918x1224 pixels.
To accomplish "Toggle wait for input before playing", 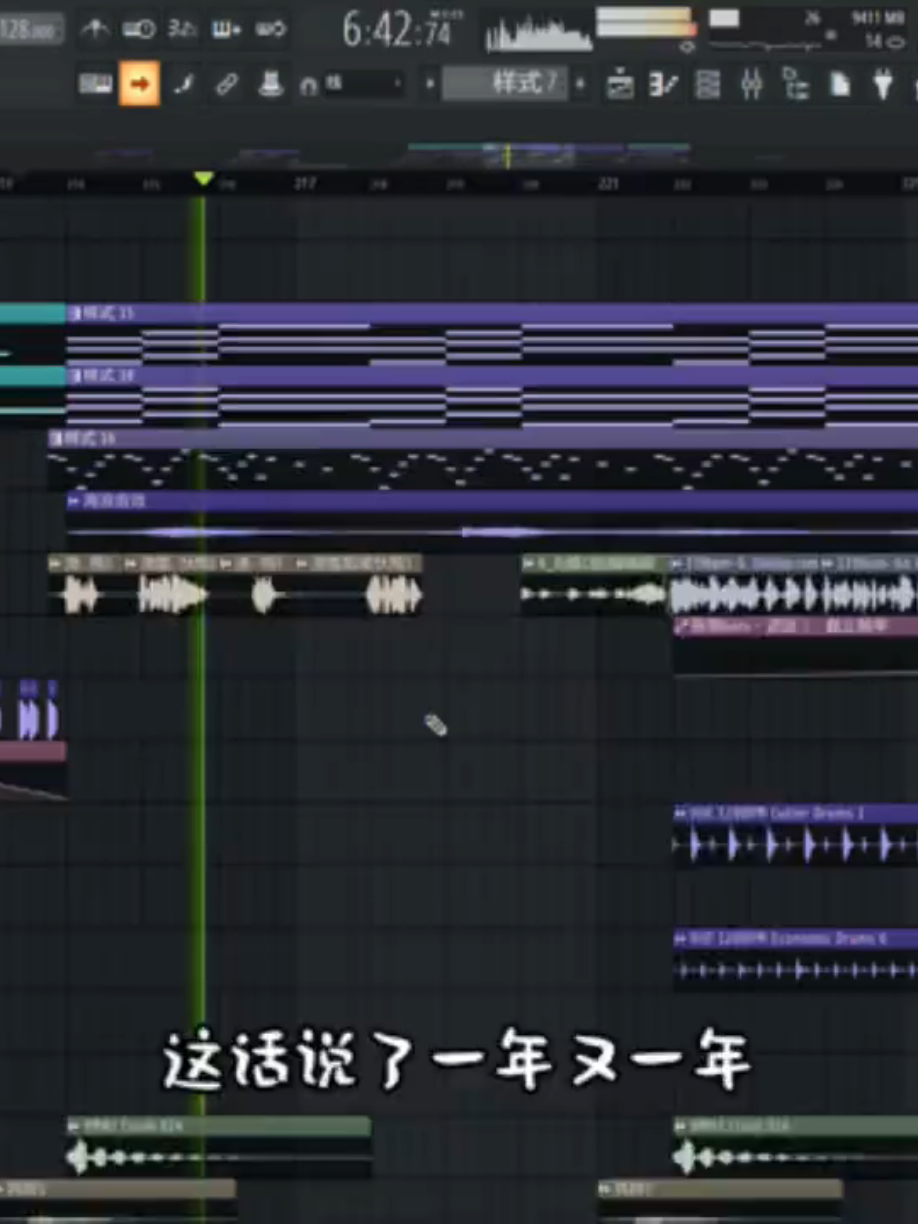I will tap(139, 30).
